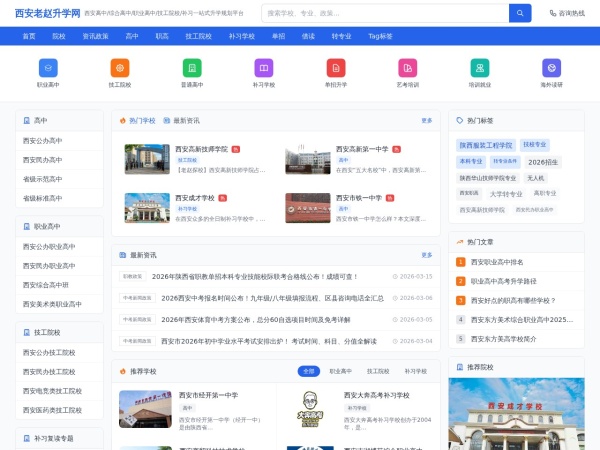The width and height of the screenshot is (600, 450).
Task: Select the 技工院校 filter in 推荐学校
Action: tap(378, 371)
